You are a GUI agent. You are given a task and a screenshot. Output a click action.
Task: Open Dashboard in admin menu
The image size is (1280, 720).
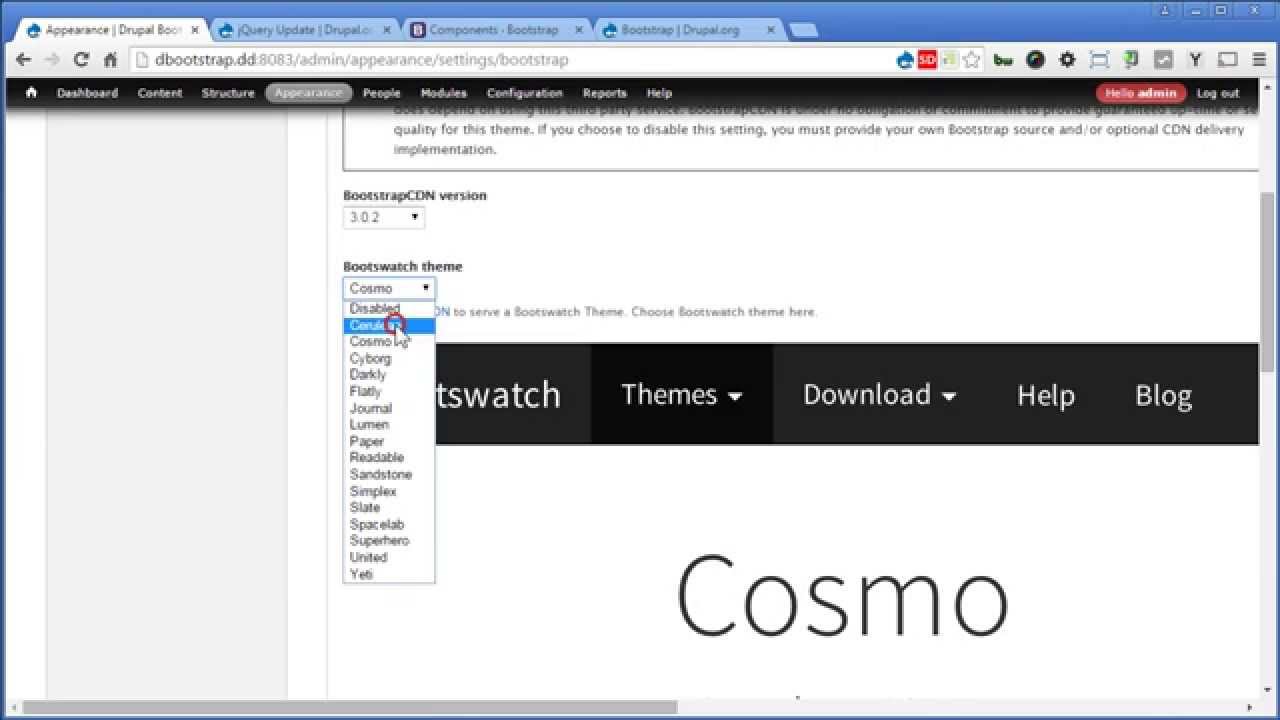pyautogui.click(x=87, y=93)
